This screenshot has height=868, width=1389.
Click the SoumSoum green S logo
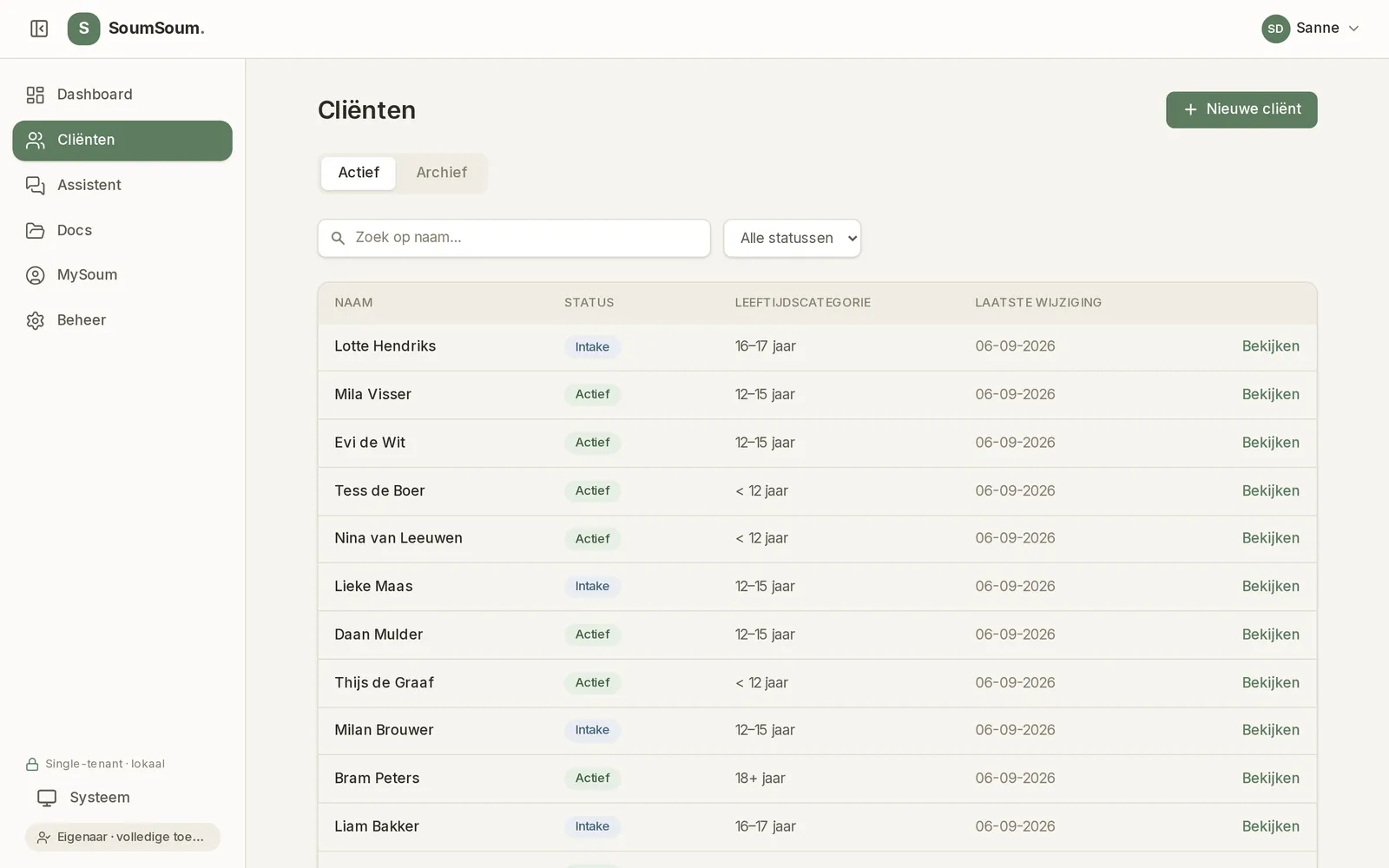[x=83, y=29]
